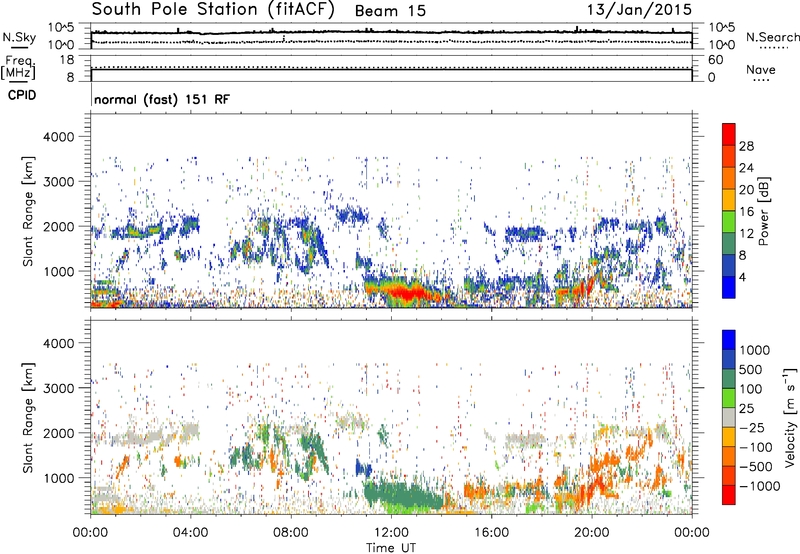Click the '04:00' time tick label
The height and width of the screenshot is (554, 800).
190,533
